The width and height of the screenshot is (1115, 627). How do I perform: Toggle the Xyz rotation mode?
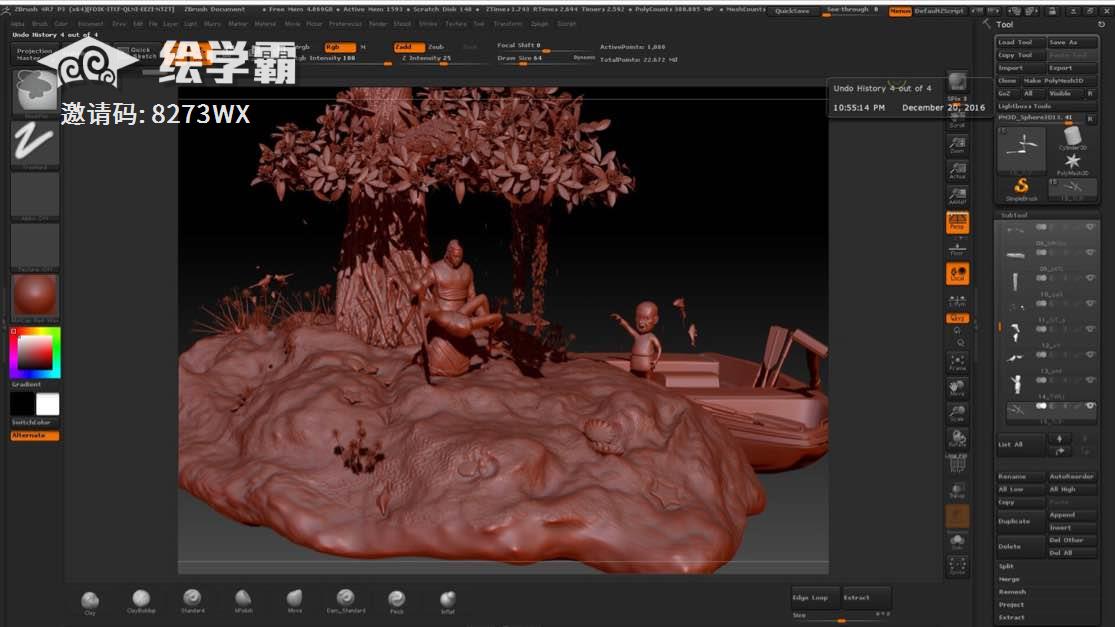pos(957,318)
